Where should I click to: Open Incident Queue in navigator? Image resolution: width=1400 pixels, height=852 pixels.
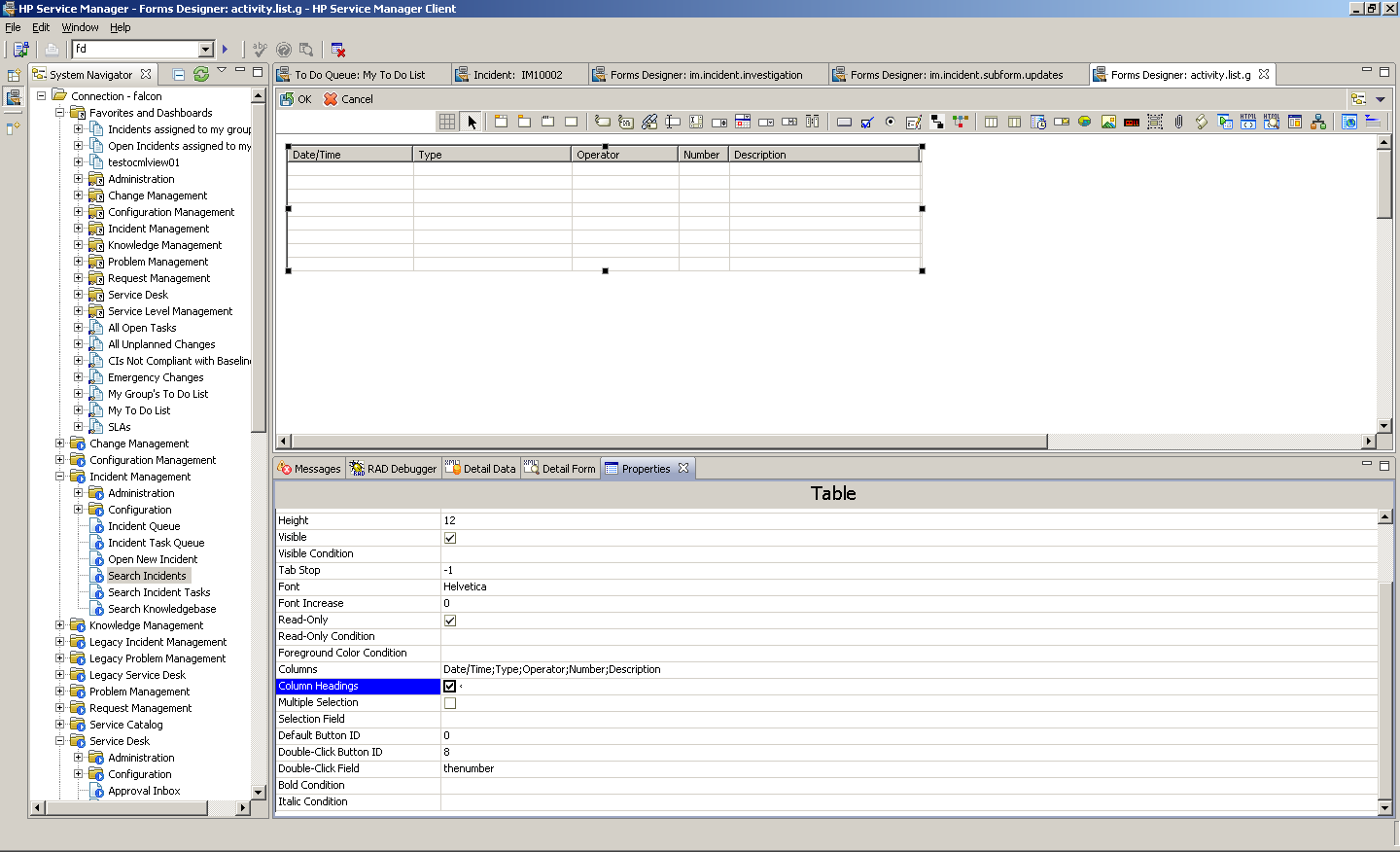pos(144,525)
